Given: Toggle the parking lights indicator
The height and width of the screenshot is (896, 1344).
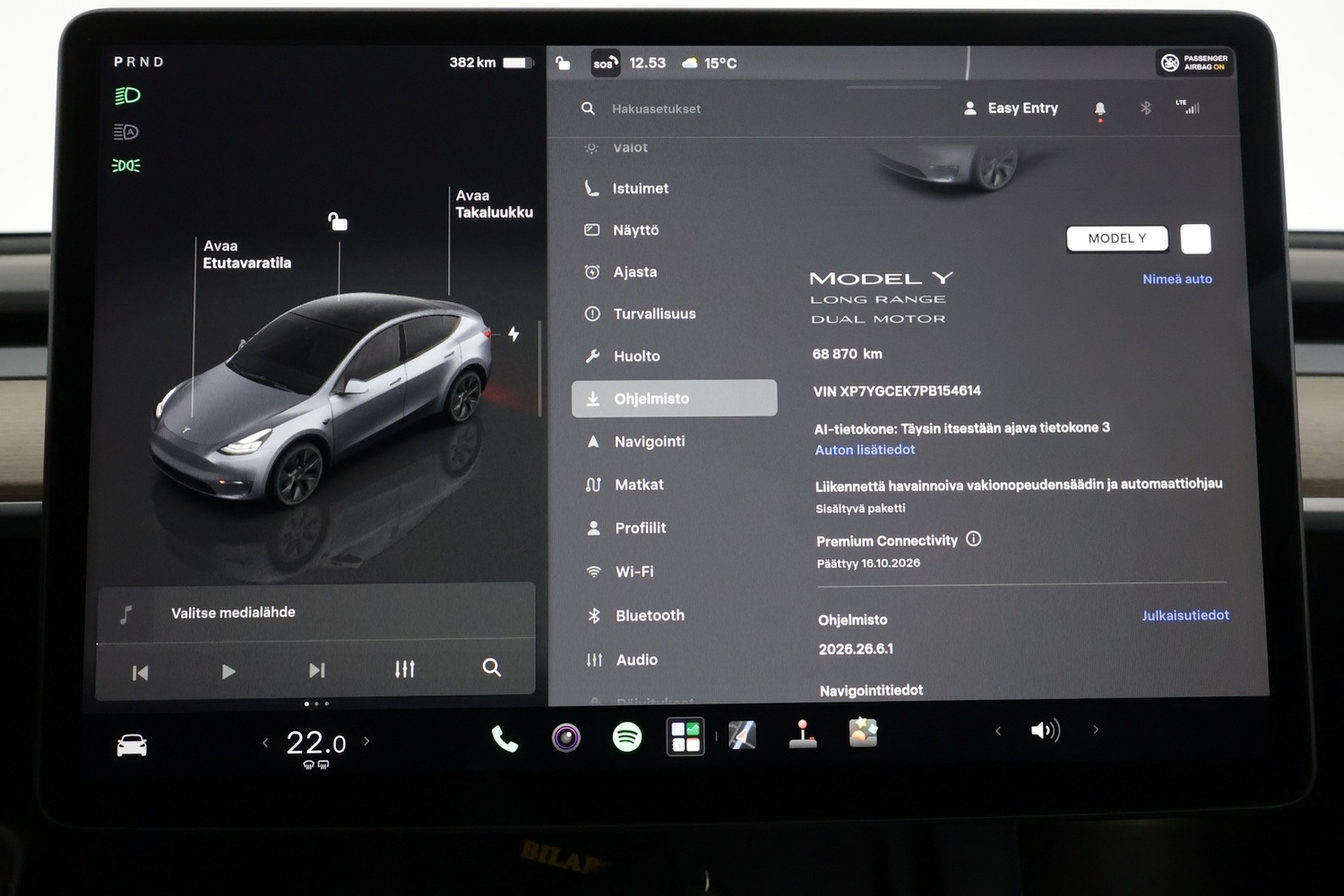Looking at the screenshot, I should tap(126, 166).
